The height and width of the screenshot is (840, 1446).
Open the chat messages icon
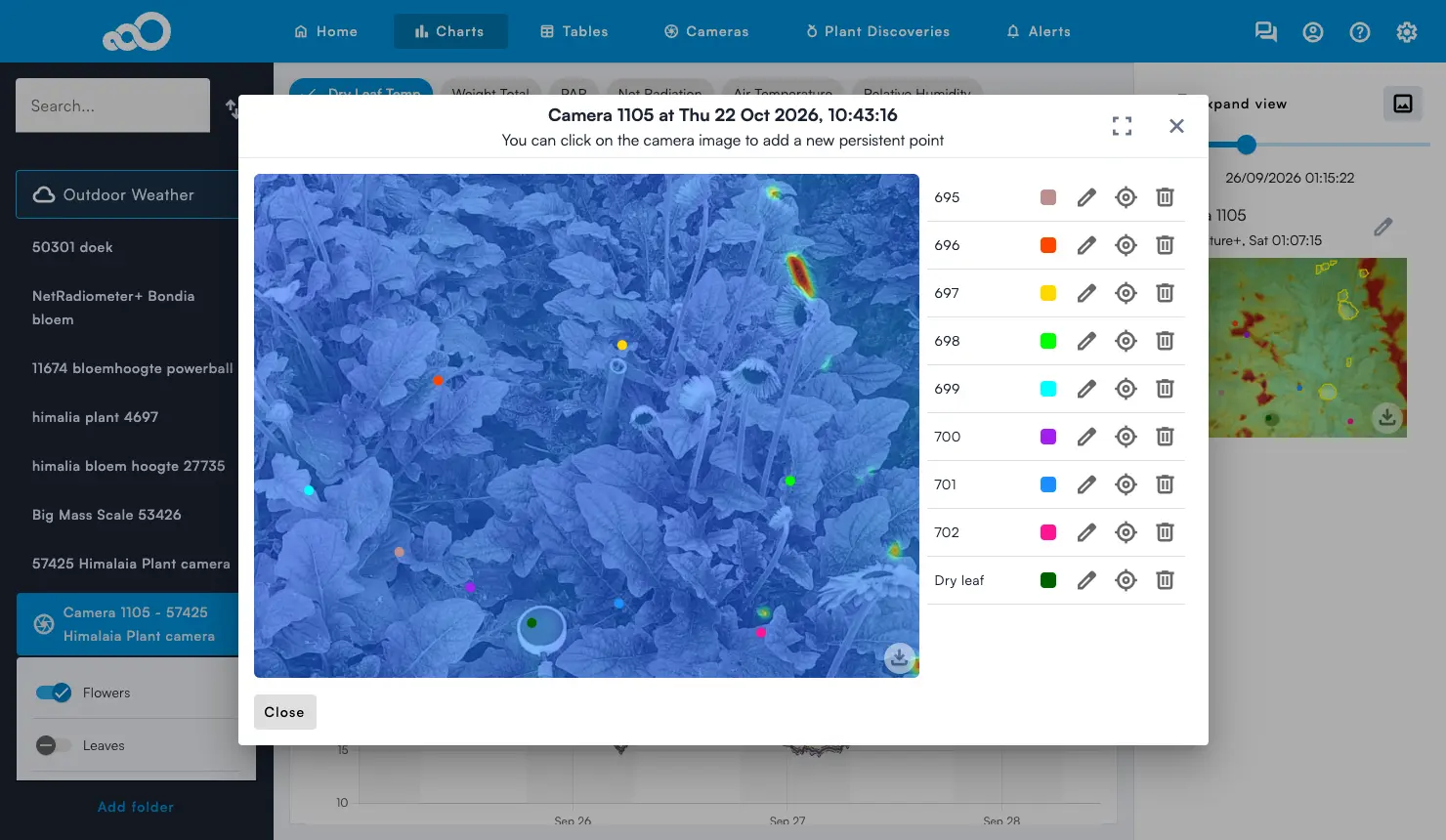coord(1265,32)
